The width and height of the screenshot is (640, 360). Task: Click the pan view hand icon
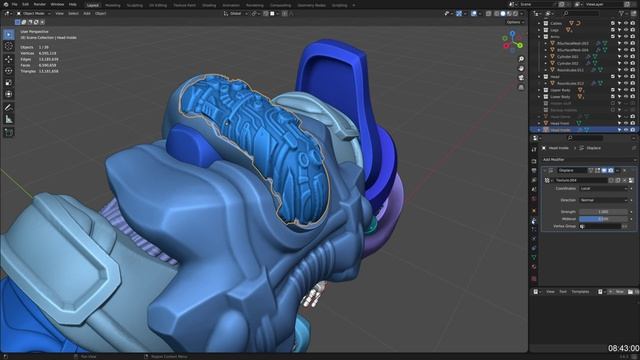tap(521, 69)
